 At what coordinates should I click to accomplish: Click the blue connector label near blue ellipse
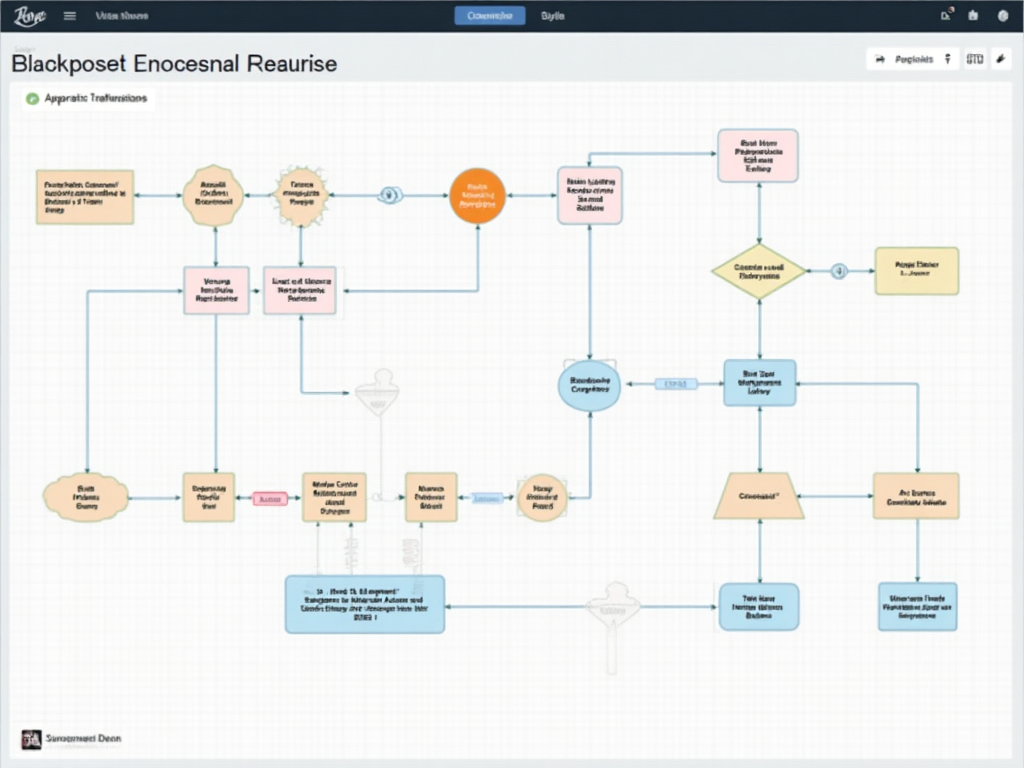[676, 384]
